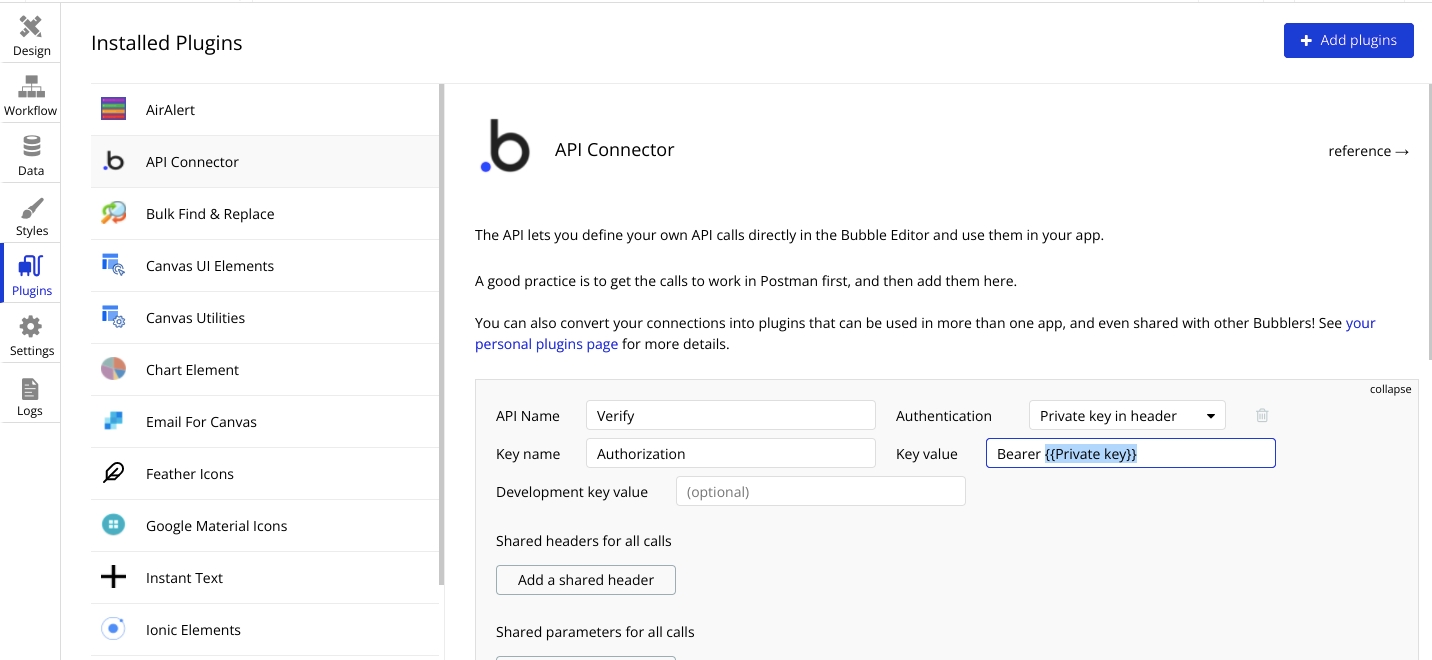Click the trash icon beside Authentication

coord(1262,416)
